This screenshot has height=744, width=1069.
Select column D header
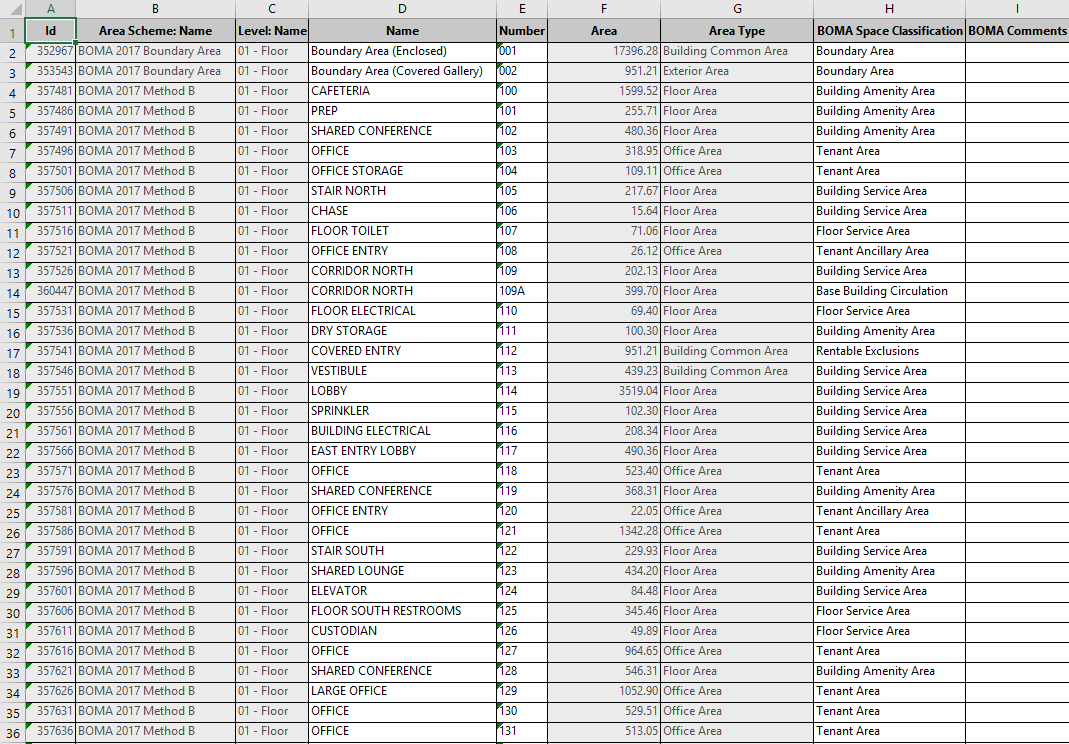tap(402, 9)
